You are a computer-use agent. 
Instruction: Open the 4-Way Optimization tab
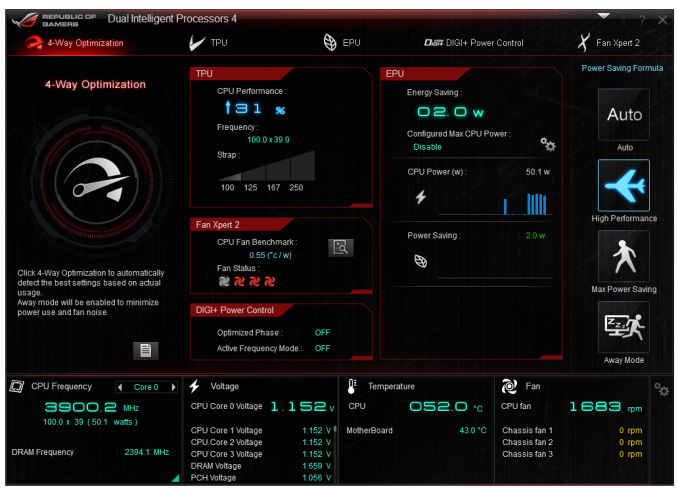(x=75, y=43)
